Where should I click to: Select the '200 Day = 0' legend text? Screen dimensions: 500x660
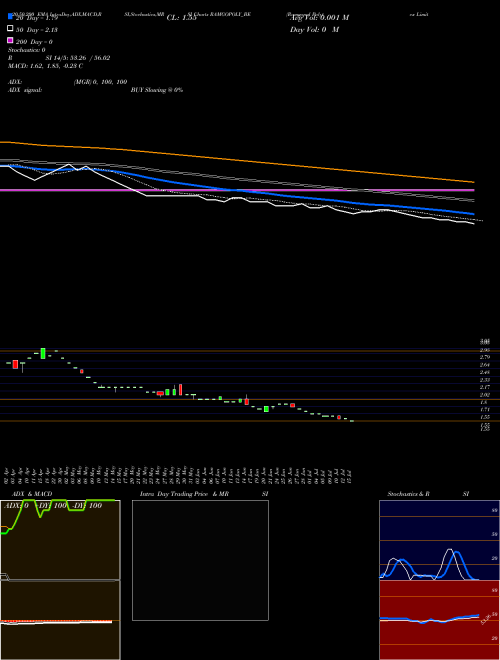click(34, 42)
